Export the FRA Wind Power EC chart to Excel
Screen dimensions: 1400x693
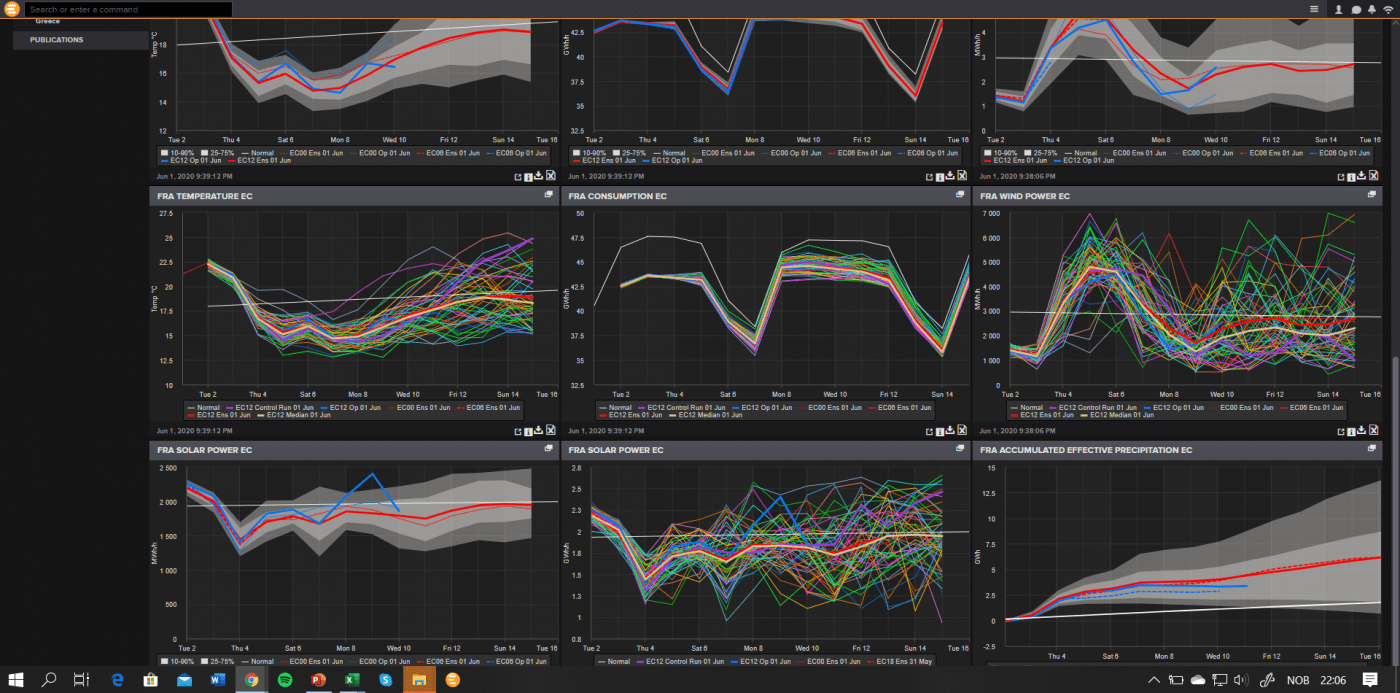click(1372, 430)
